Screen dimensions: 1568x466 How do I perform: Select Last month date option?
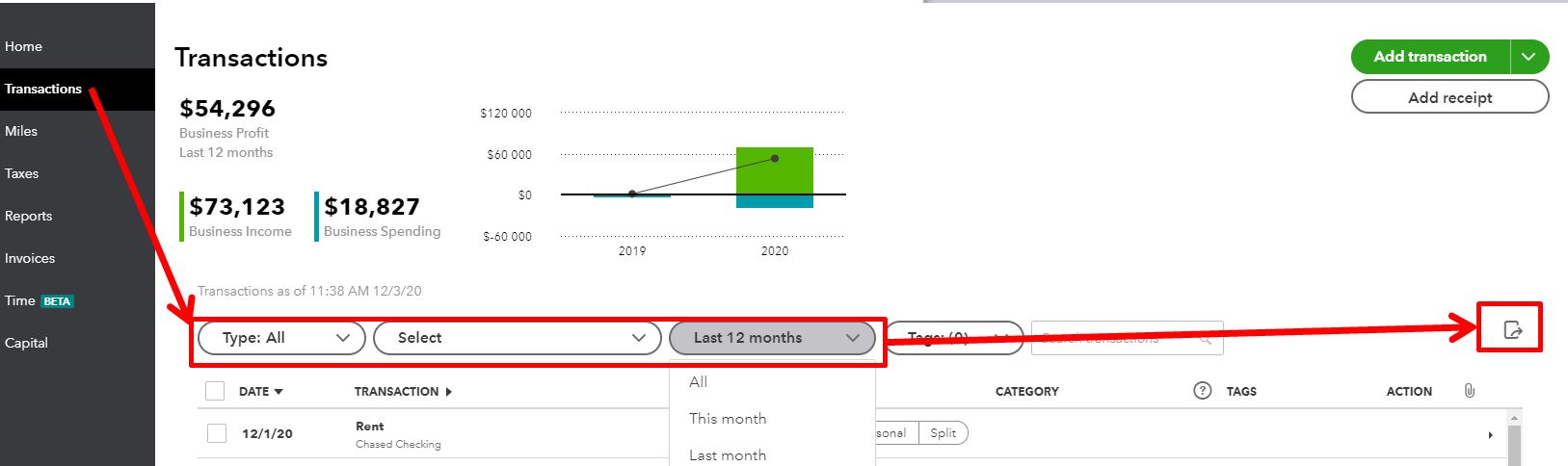click(x=728, y=454)
